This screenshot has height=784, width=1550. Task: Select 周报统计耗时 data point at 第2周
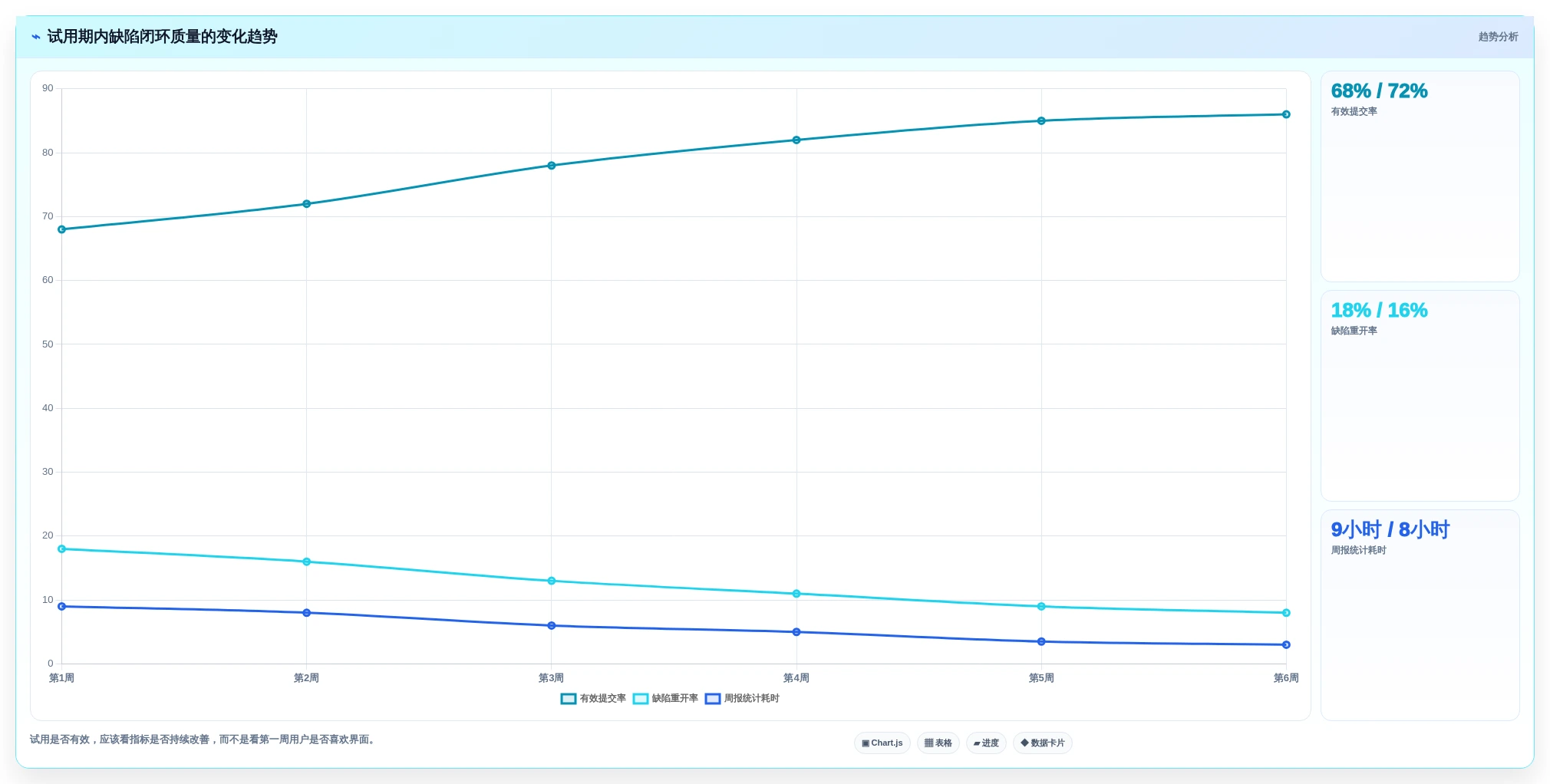(x=307, y=613)
